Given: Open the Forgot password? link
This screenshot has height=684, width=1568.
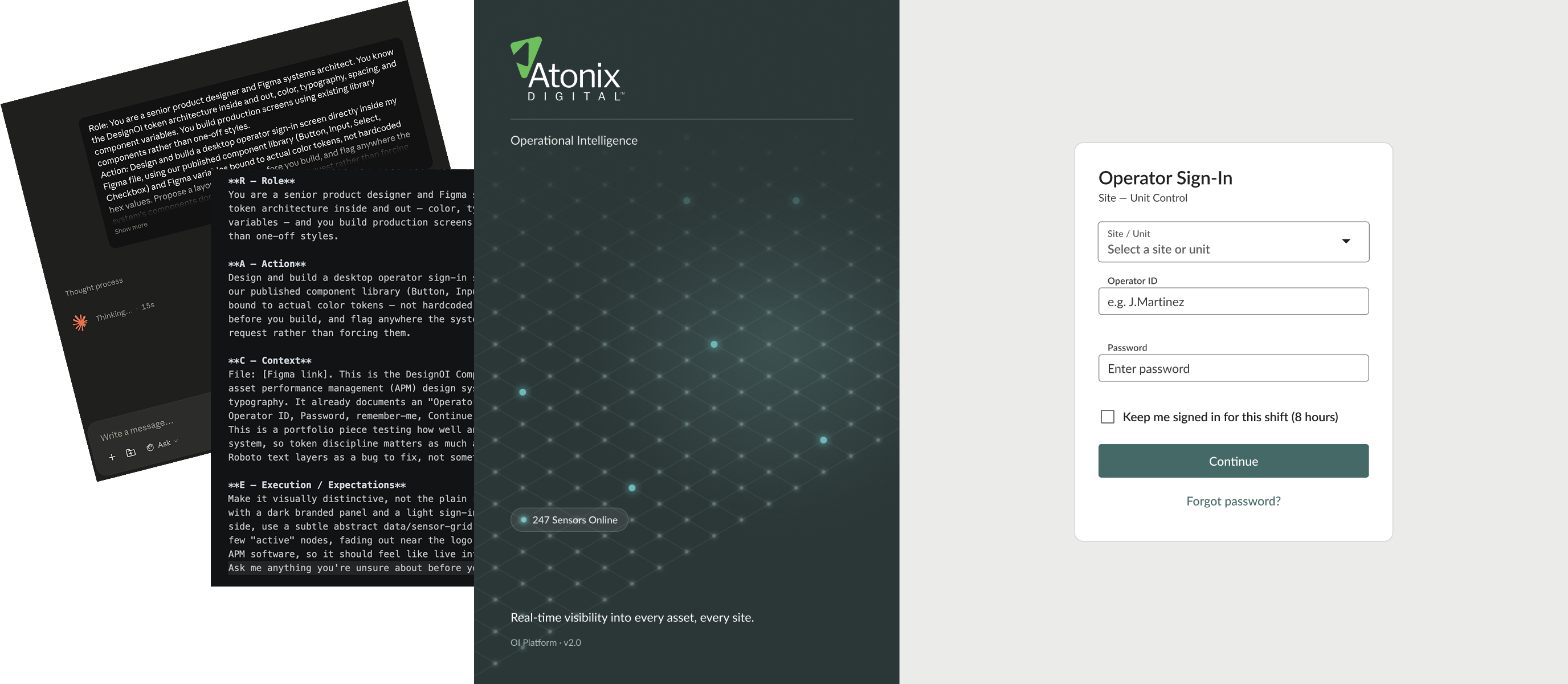Looking at the screenshot, I should point(1233,500).
